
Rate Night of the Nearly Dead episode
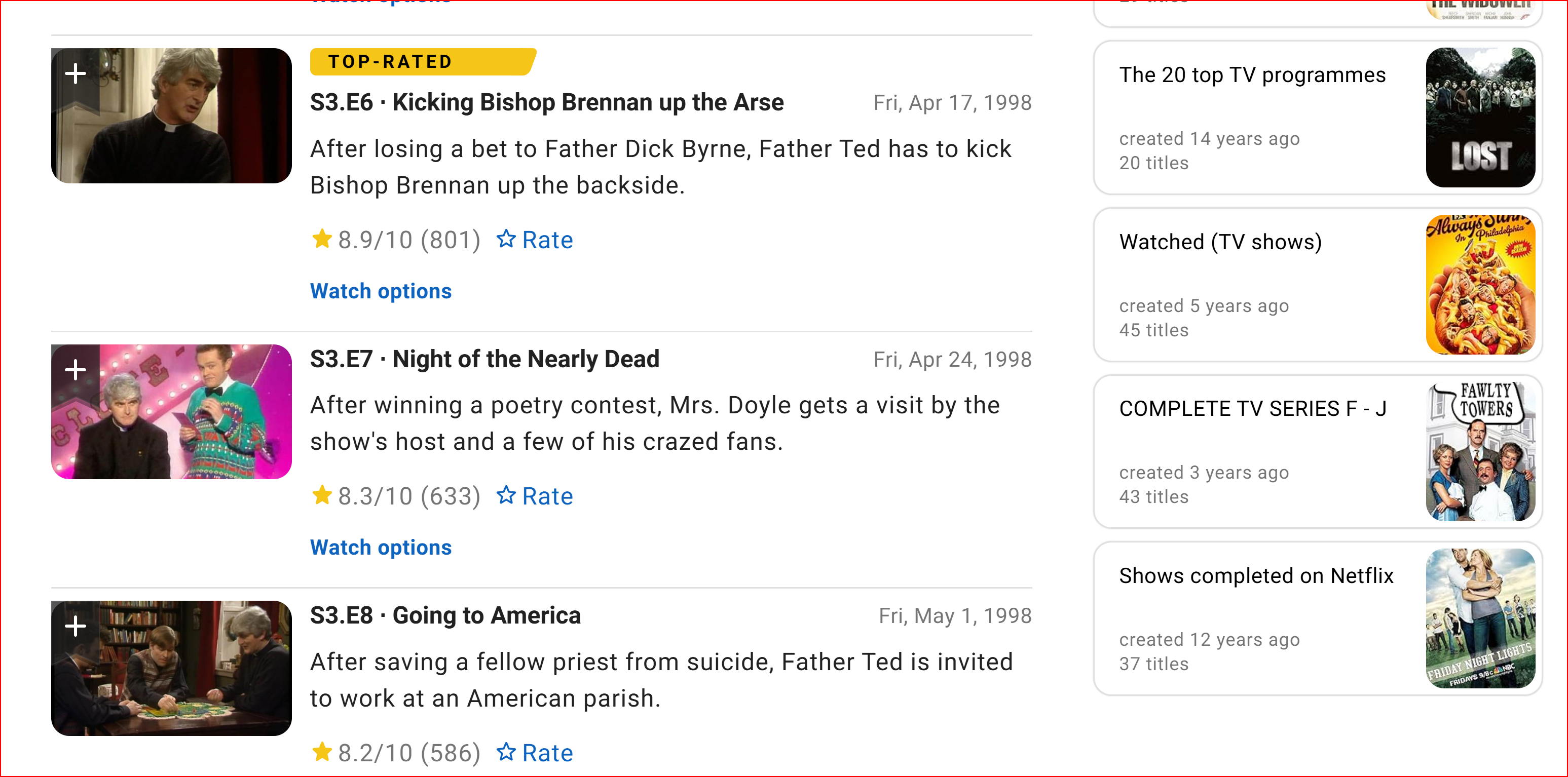(x=535, y=496)
